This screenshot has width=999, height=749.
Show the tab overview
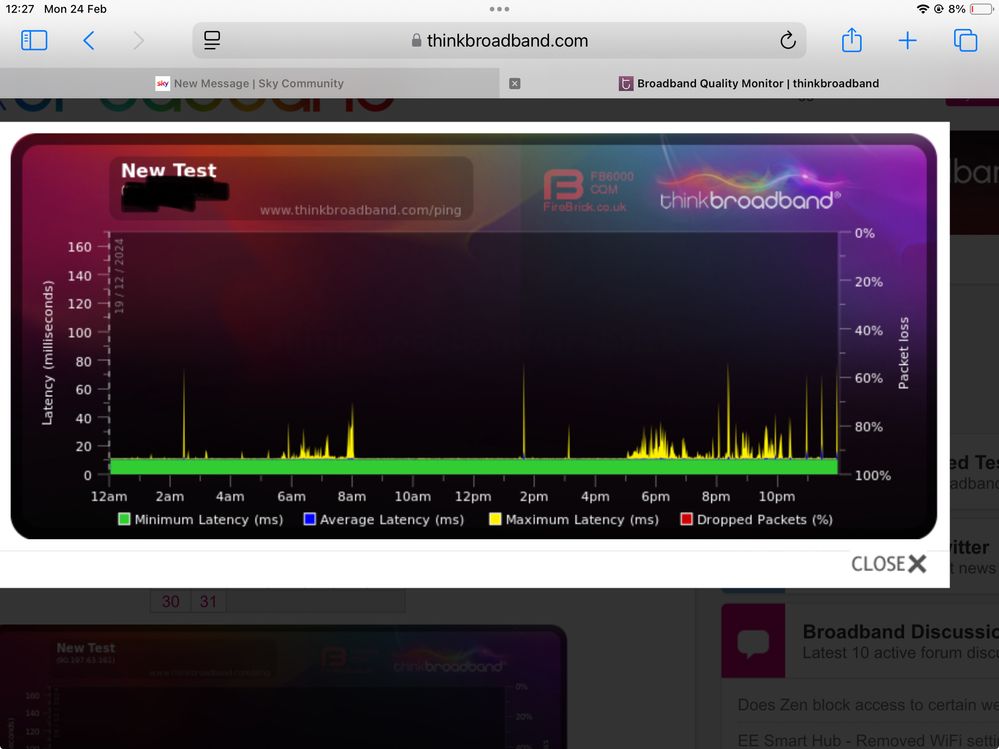point(965,41)
